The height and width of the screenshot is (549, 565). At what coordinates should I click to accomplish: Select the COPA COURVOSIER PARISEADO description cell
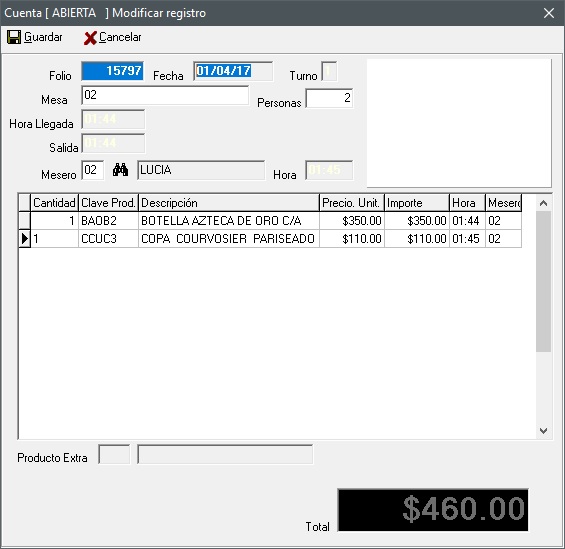coord(229,238)
